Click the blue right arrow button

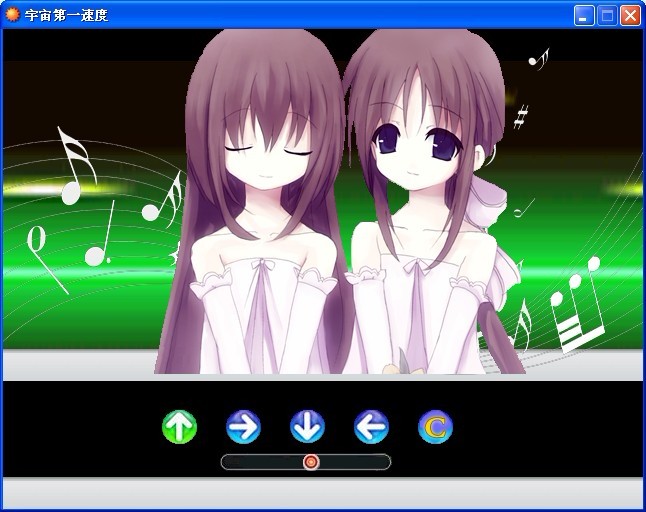pos(243,427)
